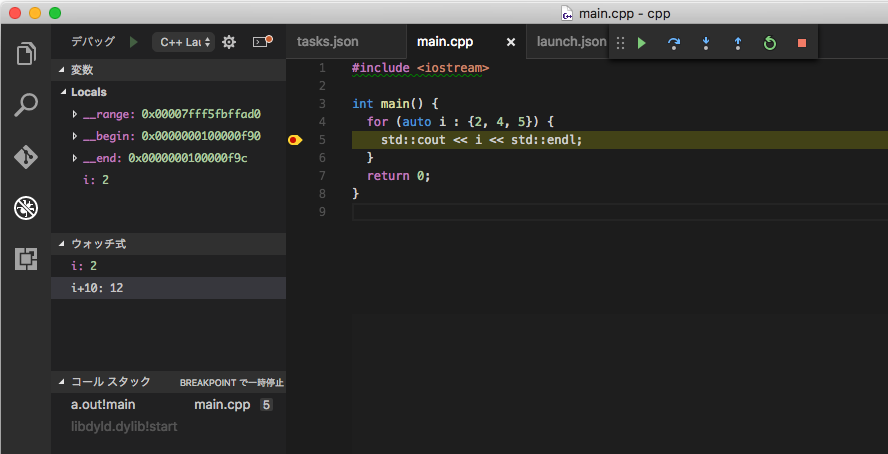
Task: Step out of the function
Action: (737, 43)
